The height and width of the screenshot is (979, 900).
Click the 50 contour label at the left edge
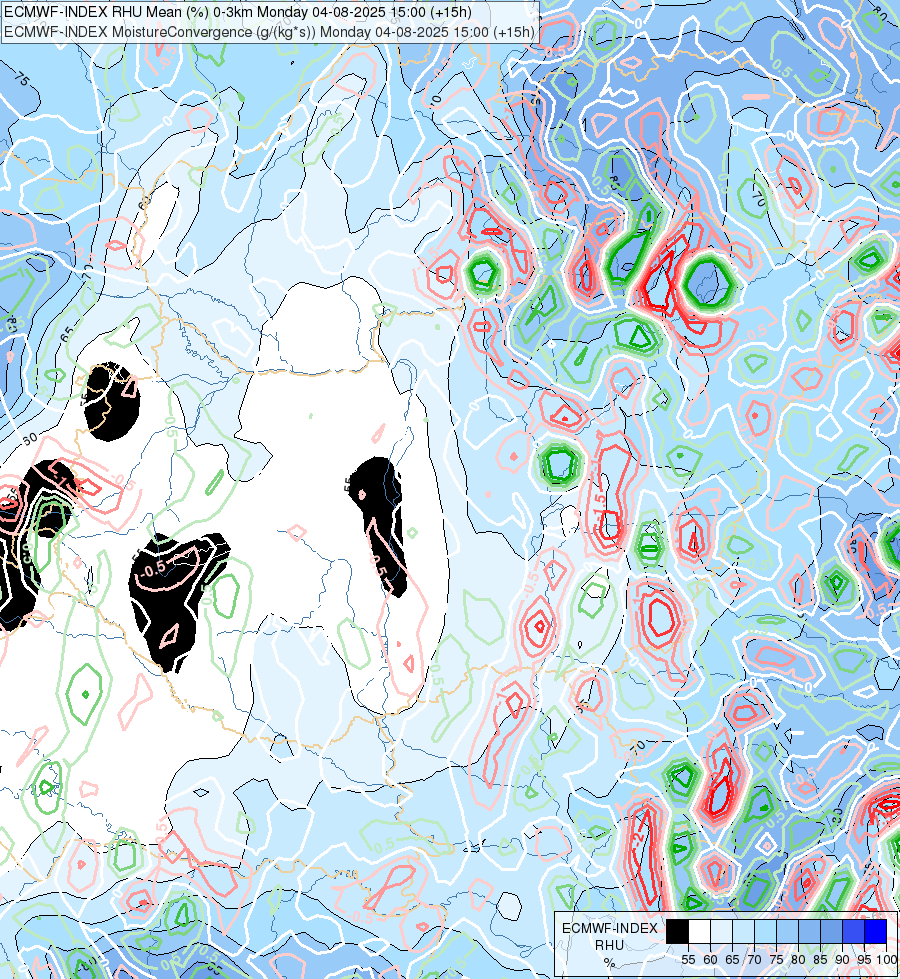30,438
